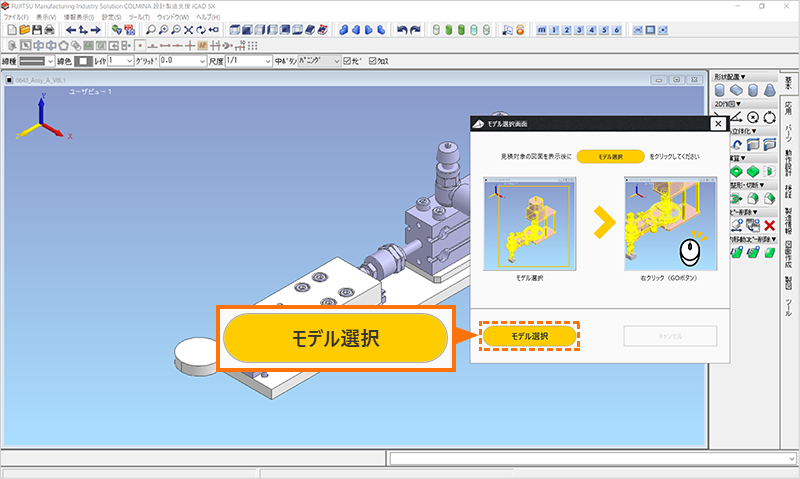
Task: Toggle the クロス checkbox
Action: click(x=373, y=61)
